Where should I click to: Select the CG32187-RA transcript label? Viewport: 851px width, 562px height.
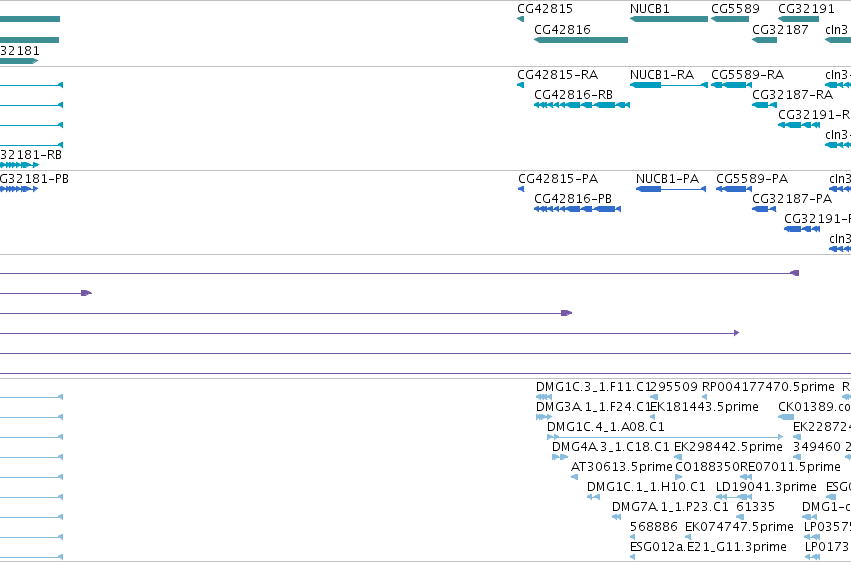(792, 95)
